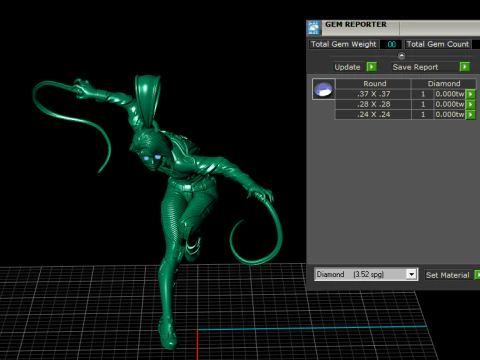This screenshot has height=360, width=480.
Task: Collapse panel using small round arrow
Action: point(401,56)
